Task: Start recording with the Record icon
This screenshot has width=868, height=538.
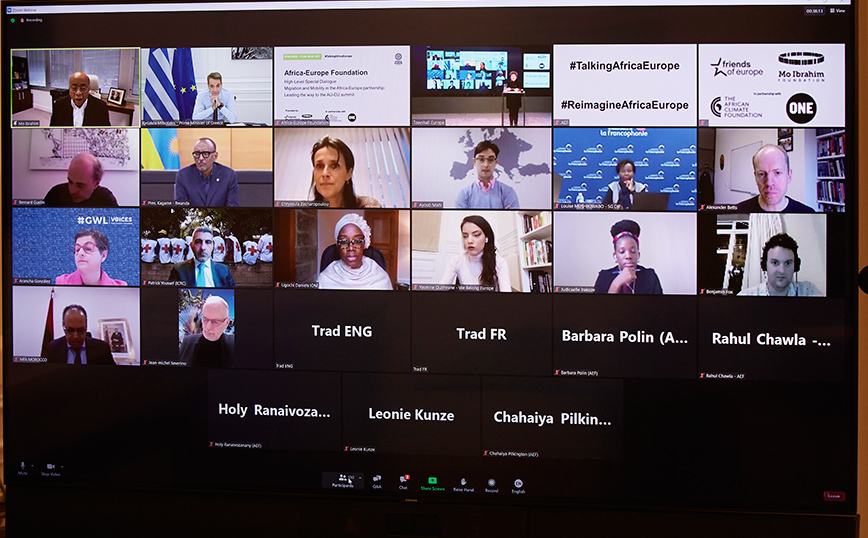Action: point(491,482)
